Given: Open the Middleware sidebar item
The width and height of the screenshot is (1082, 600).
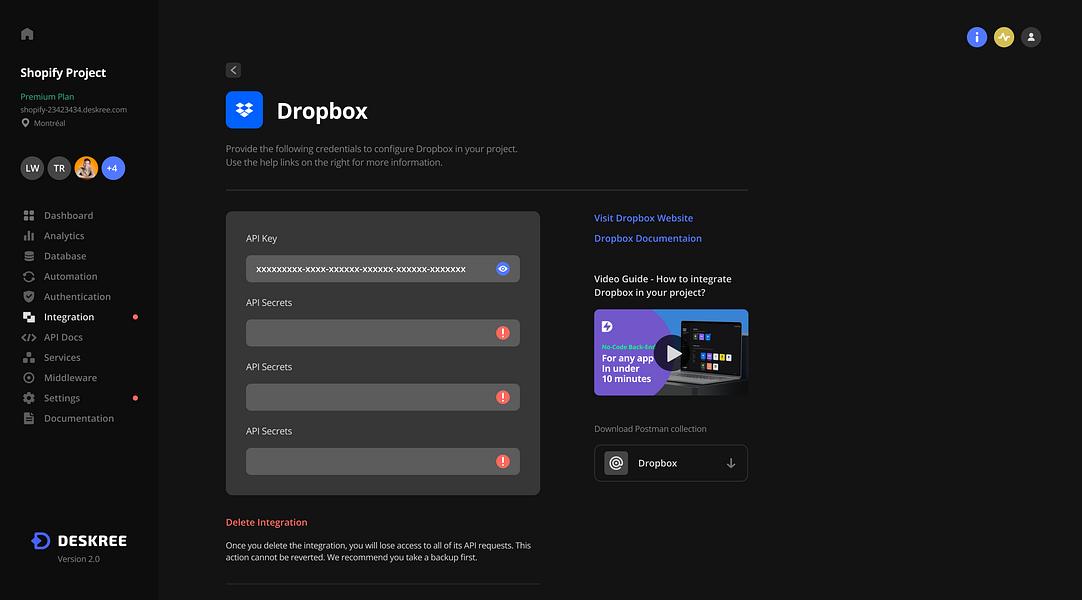Looking at the screenshot, I should point(70,378).
